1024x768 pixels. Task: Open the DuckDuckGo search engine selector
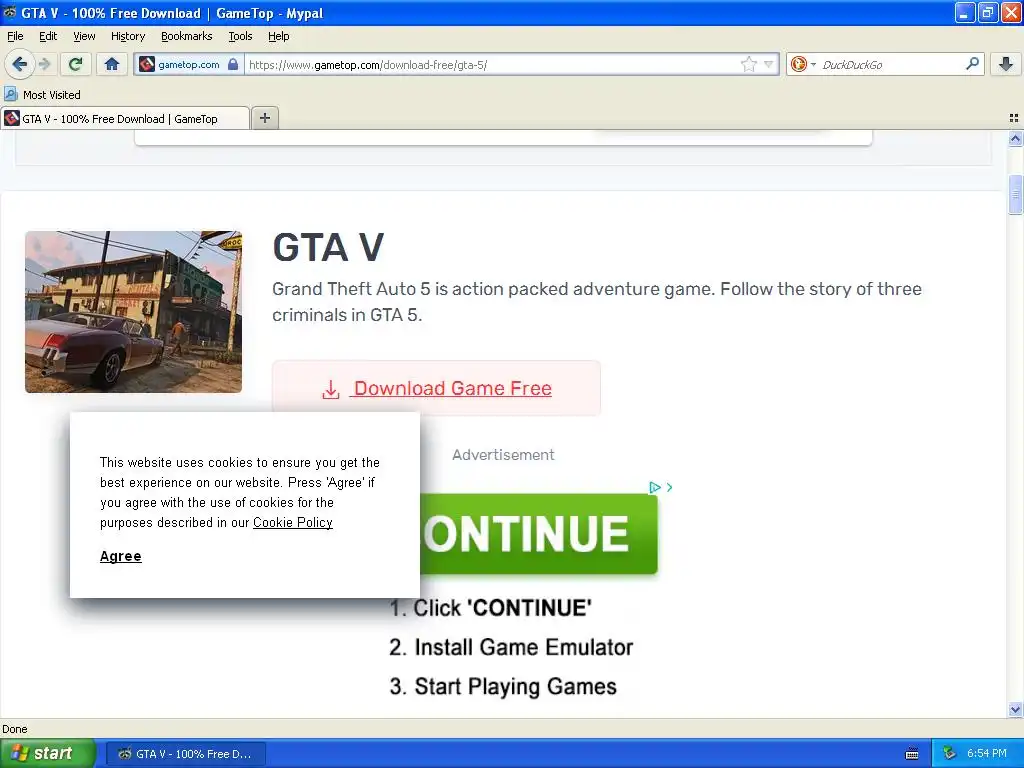803,64
